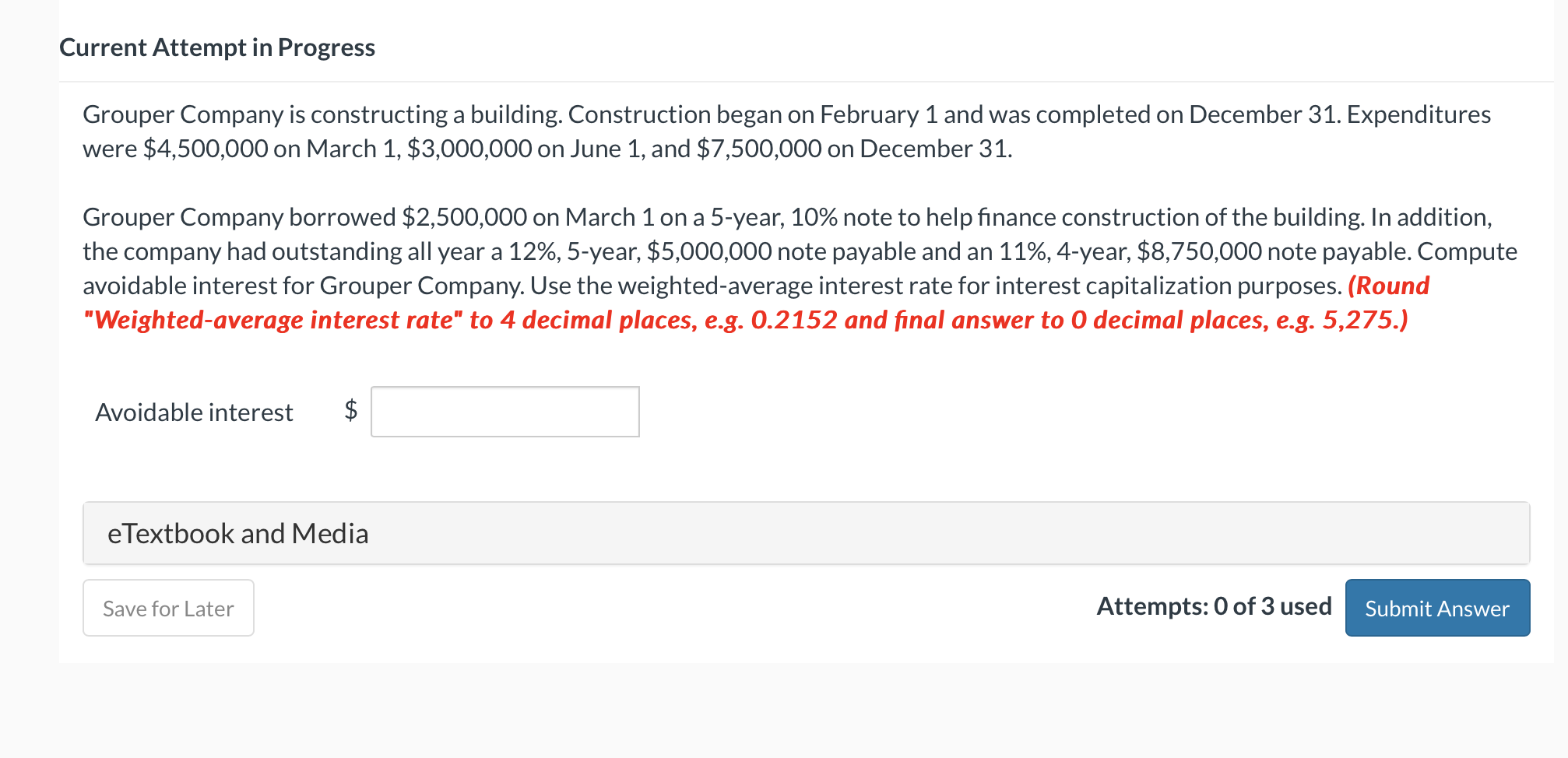This screenshot has width=1568, height=758.
Task: Click the 0.2152 example value in red
Action: pos(794,320)
